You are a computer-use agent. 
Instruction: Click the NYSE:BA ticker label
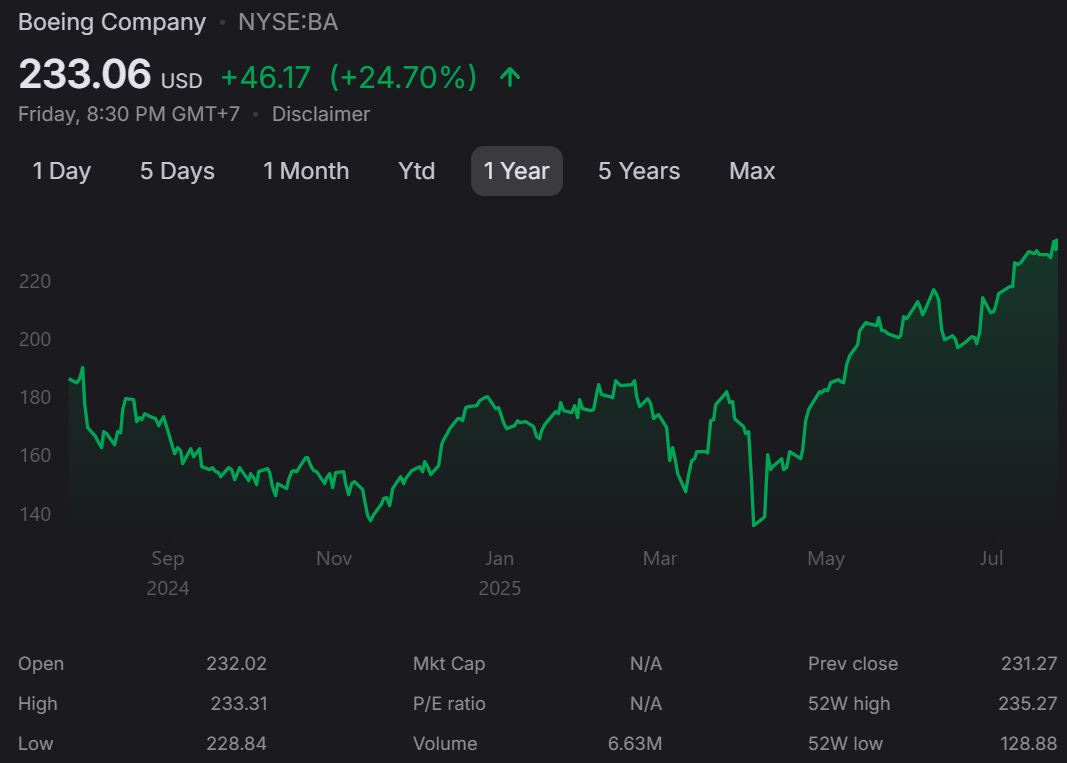(x=288, y=22)
